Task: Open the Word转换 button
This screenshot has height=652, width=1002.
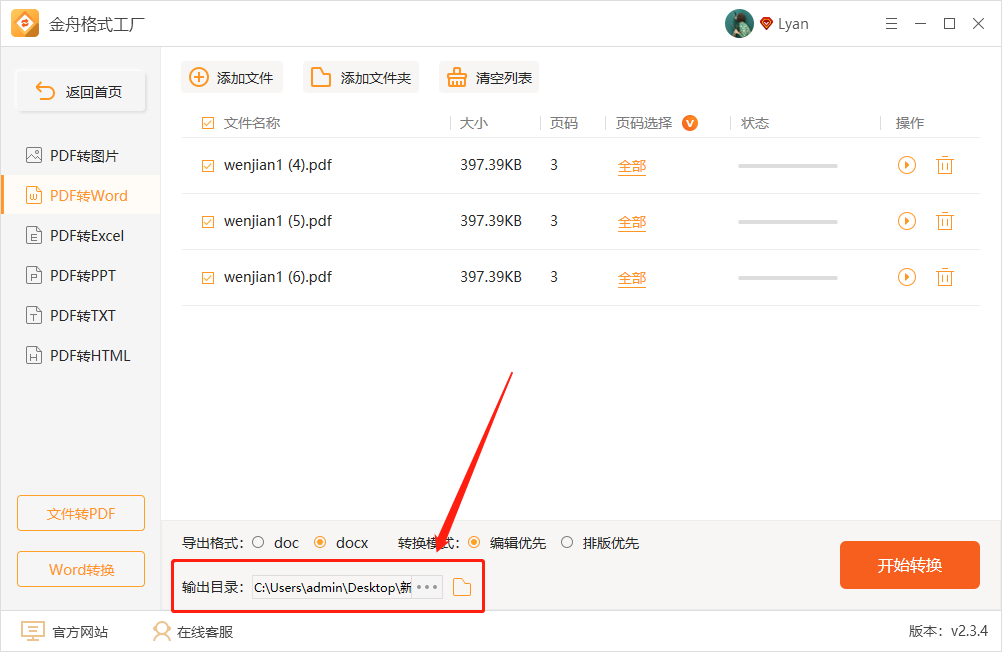Action: tap(81, 569)
